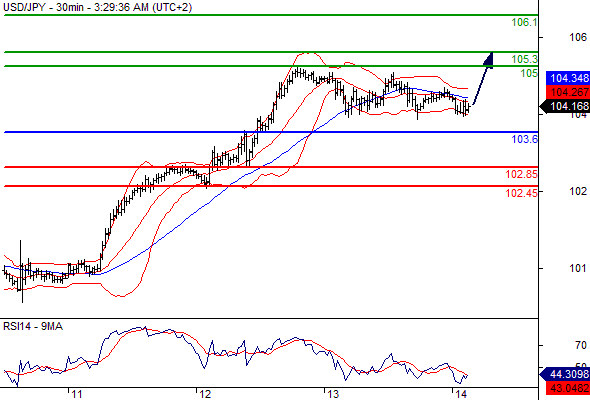Select the 105.3 resistance level label
590x400 pixels.
525,59
